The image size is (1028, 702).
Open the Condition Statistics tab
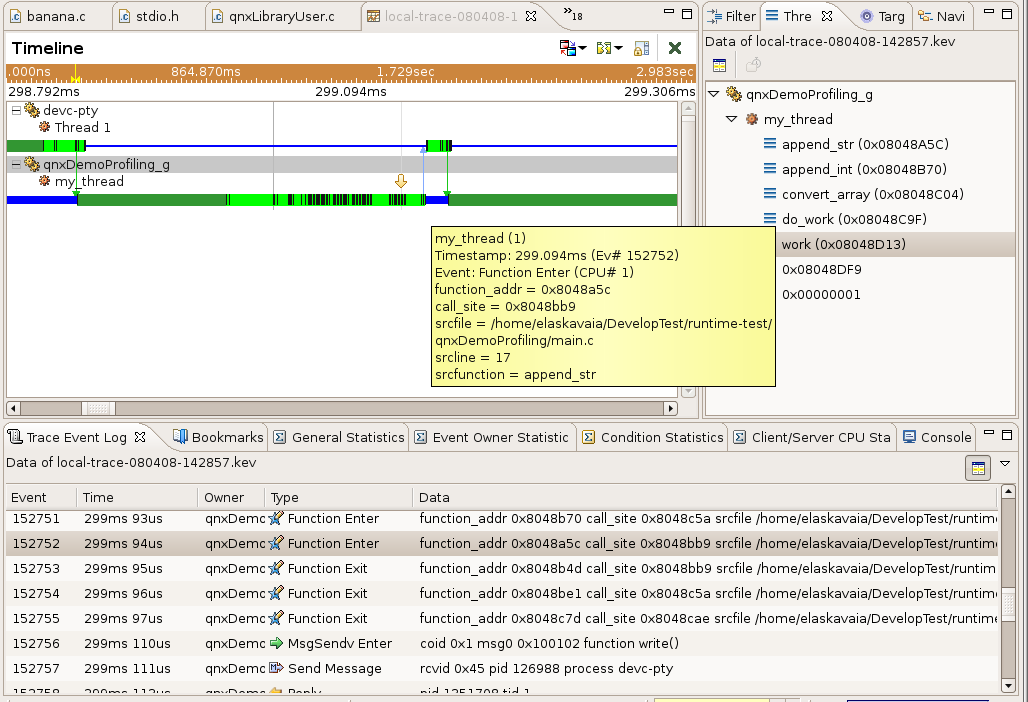[x=652, y=437]
